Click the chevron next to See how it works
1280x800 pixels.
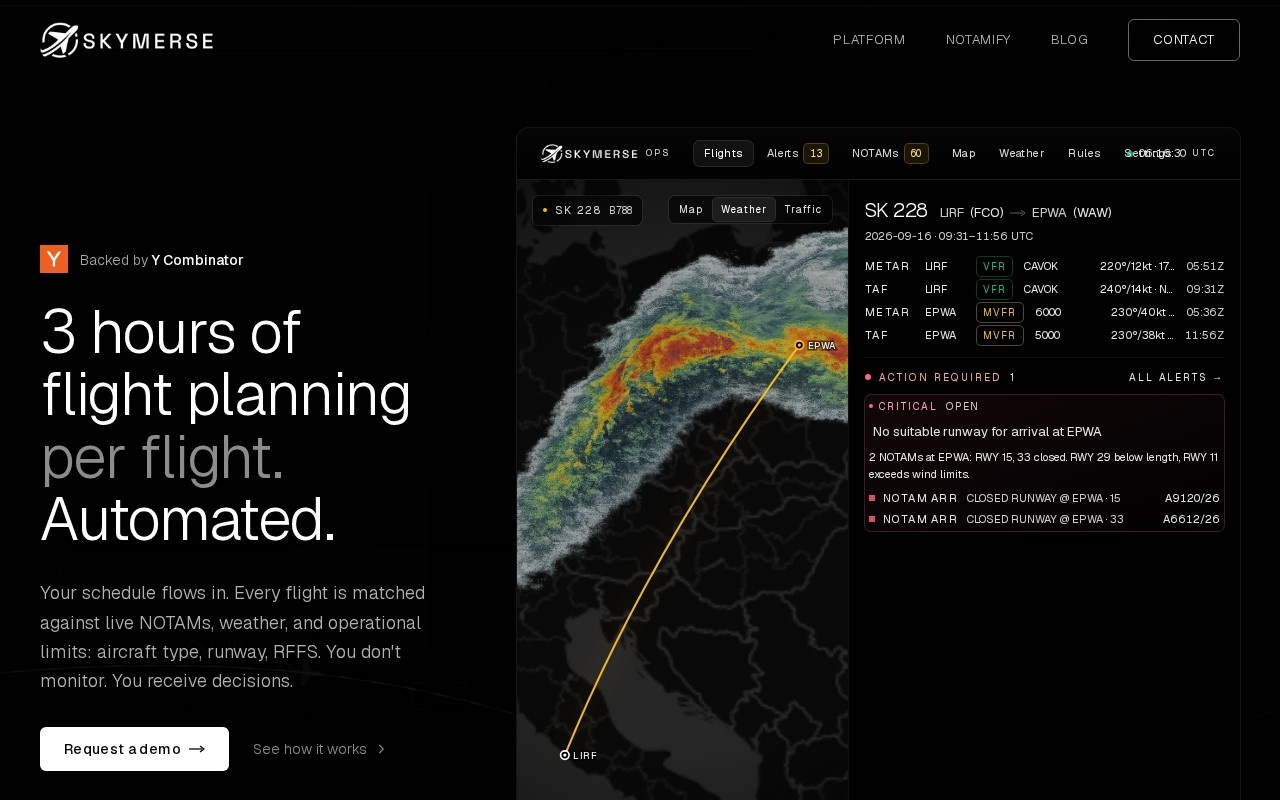pyautogui.click(x=381, y=749)
